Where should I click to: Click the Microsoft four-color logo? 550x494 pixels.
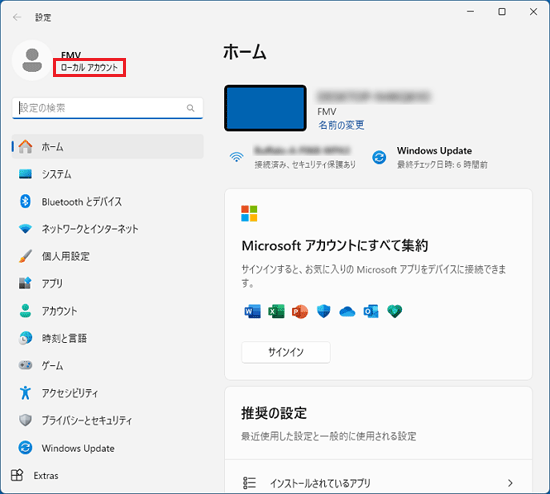[249, 214]
